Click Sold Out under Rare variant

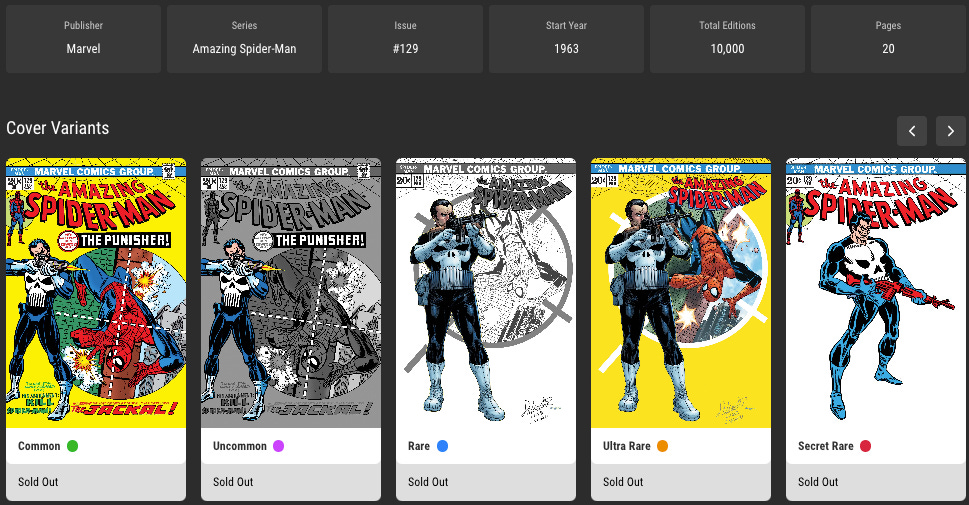tap(428, 482)
